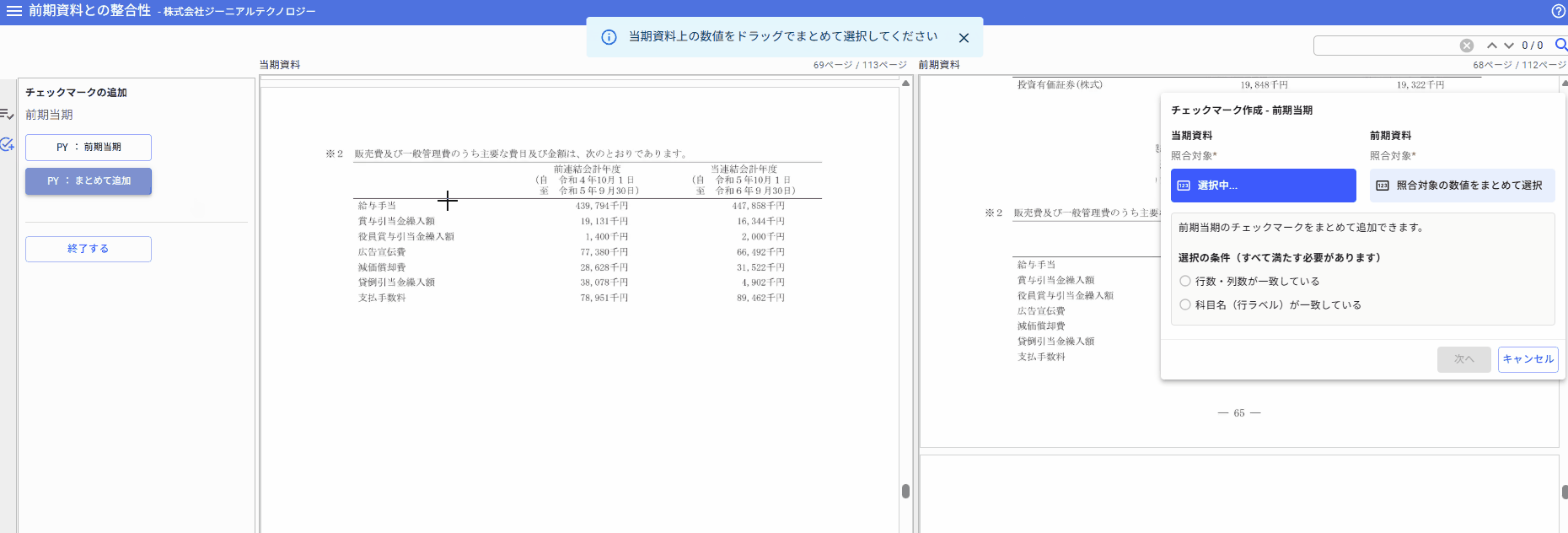Viewport: 1568px width, 533px height.
Task: Click the 前連結会計年度 column header
Action: (587, 170)
